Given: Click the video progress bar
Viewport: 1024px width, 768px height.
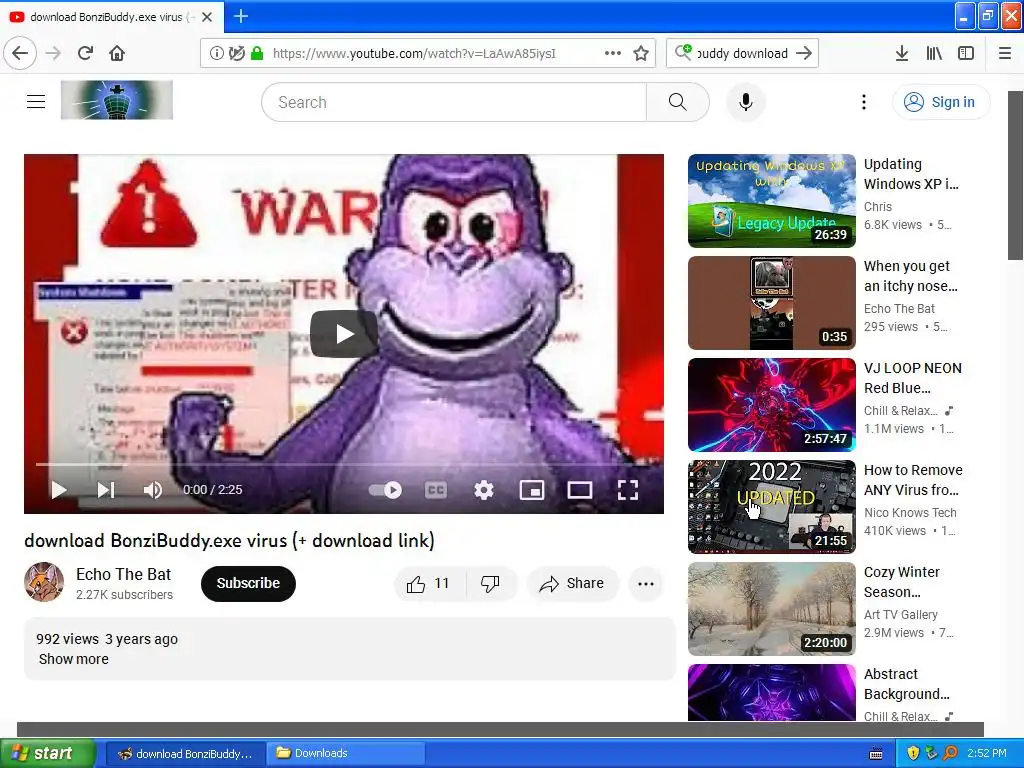Looking at the screenshot, I should pyautogui.click(x=344, y=464).
